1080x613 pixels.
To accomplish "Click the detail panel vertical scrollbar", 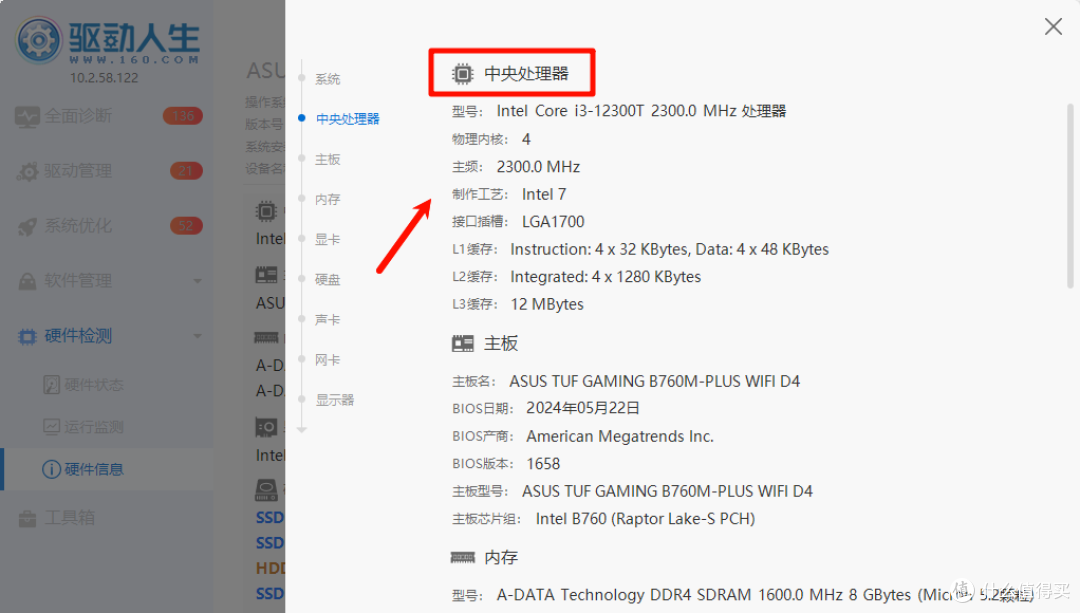I will coord(1070,196).
